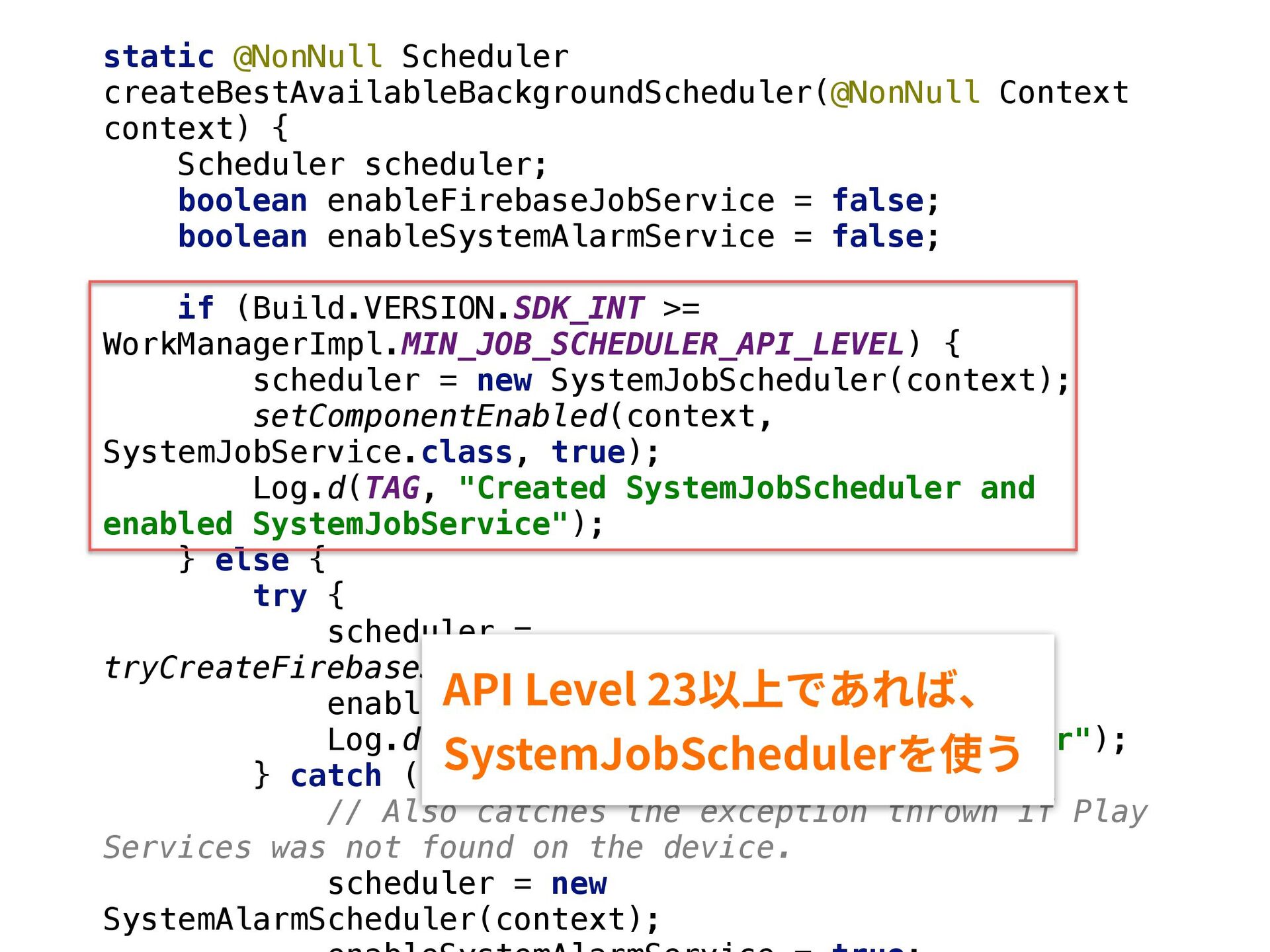
Task: Click the setComponentEnabled method call
Action: pyautogui.click(x=430, y=416)
